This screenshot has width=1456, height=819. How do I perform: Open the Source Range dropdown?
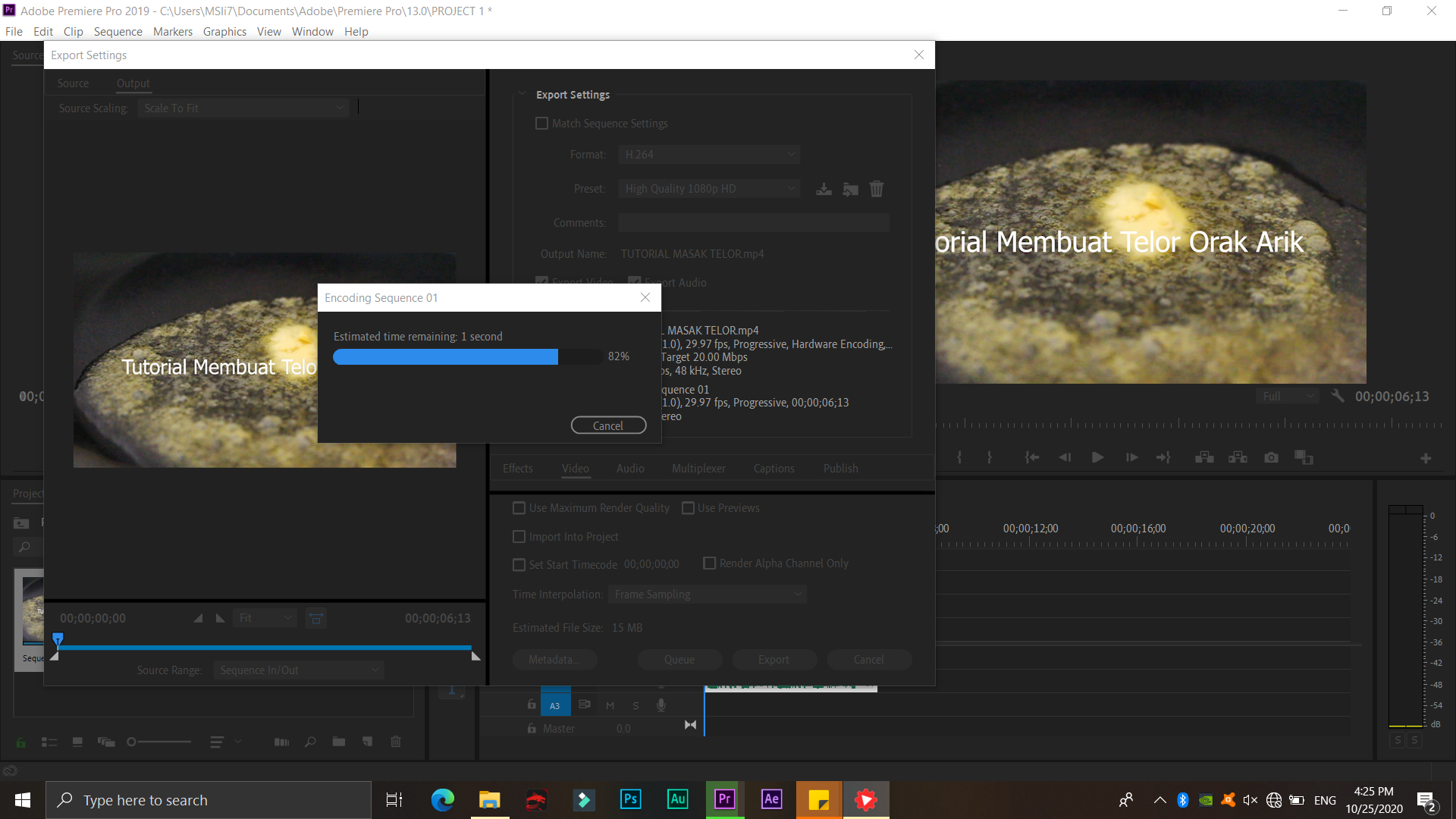tap(299, 670)
